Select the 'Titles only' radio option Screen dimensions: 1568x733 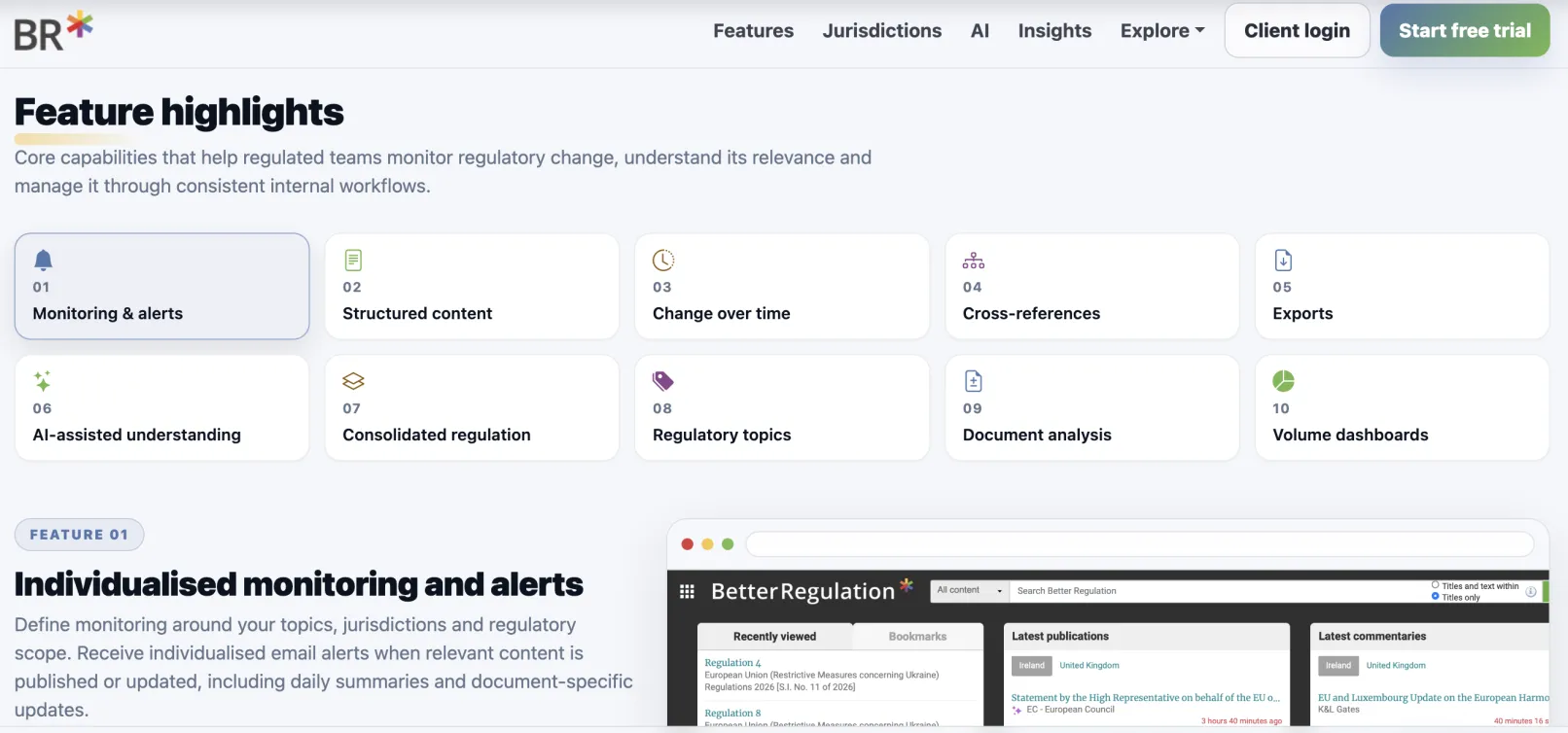pos(1435,596)
